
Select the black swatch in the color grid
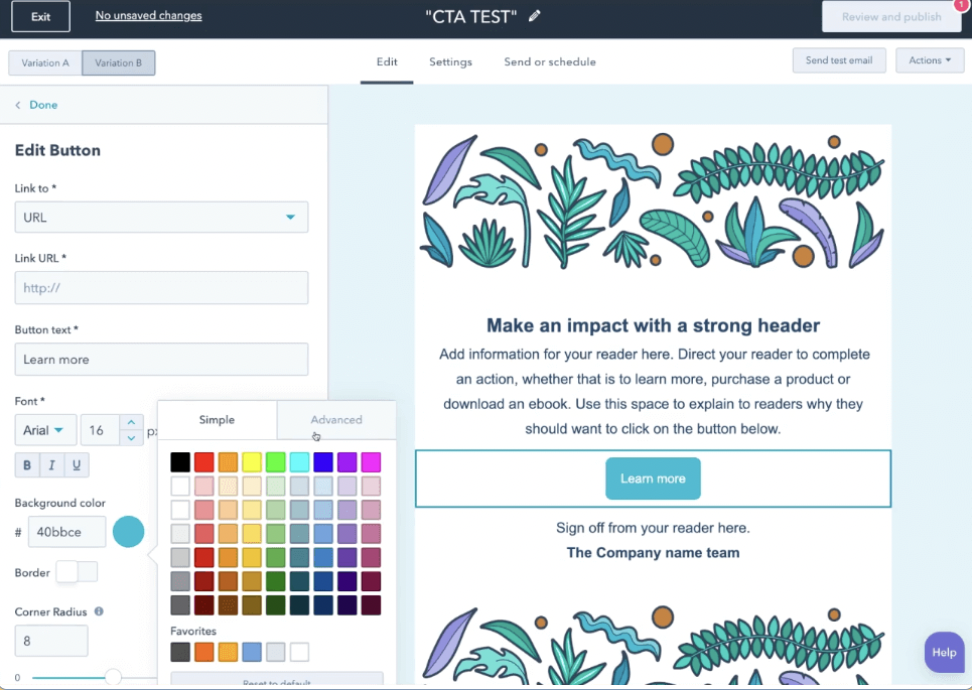180,461
